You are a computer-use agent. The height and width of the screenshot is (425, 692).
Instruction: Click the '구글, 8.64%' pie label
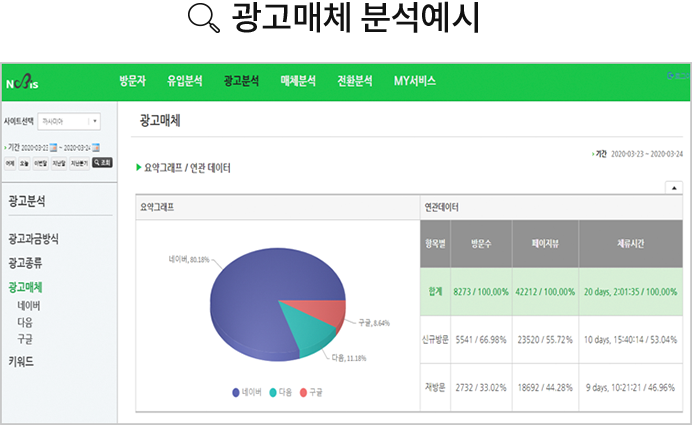(x=374, y=323)
